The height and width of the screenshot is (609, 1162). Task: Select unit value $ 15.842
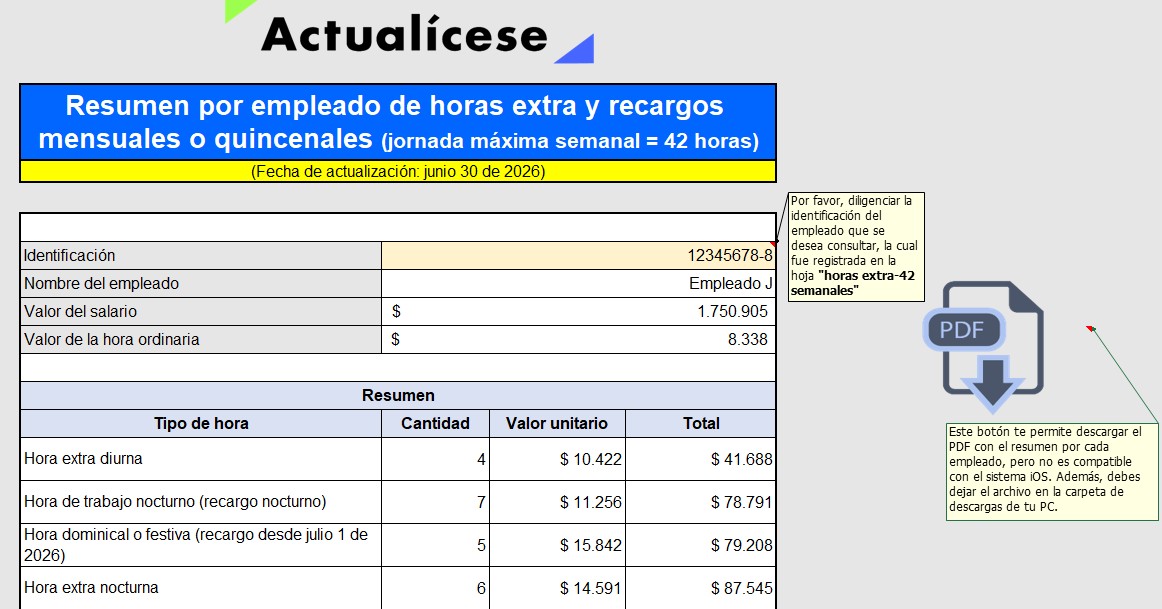coord(557,545)
